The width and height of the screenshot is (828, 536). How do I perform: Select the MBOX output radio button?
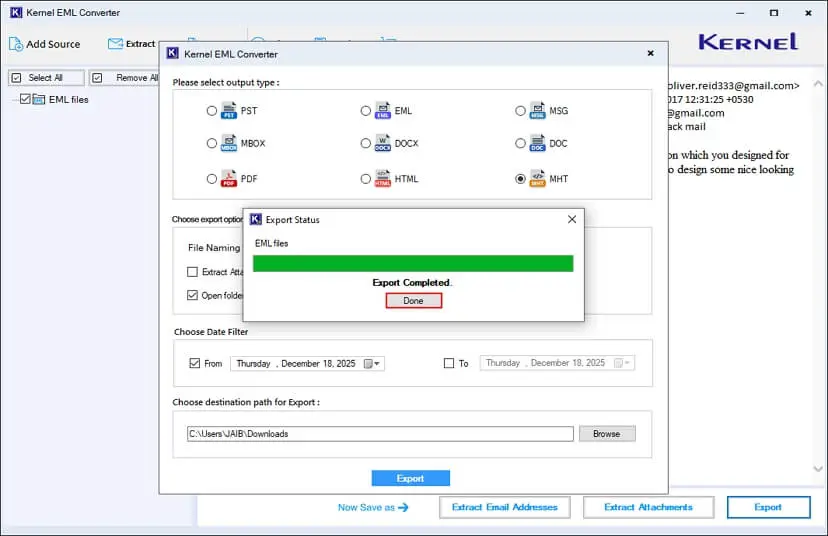[212, 143]
